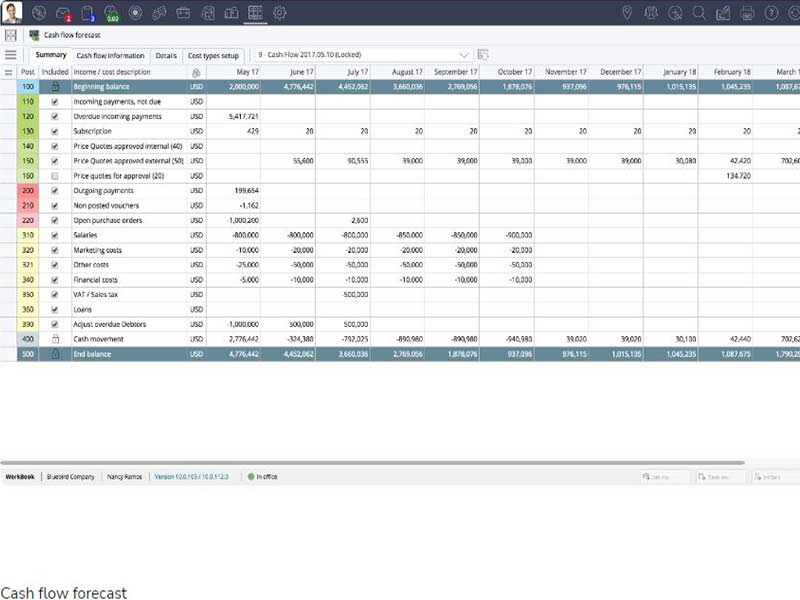Image resolution: width=800 pixels, height=600 pixels.
Task: Click Bluebird Company in the status bar
Action: pos(70,476)
